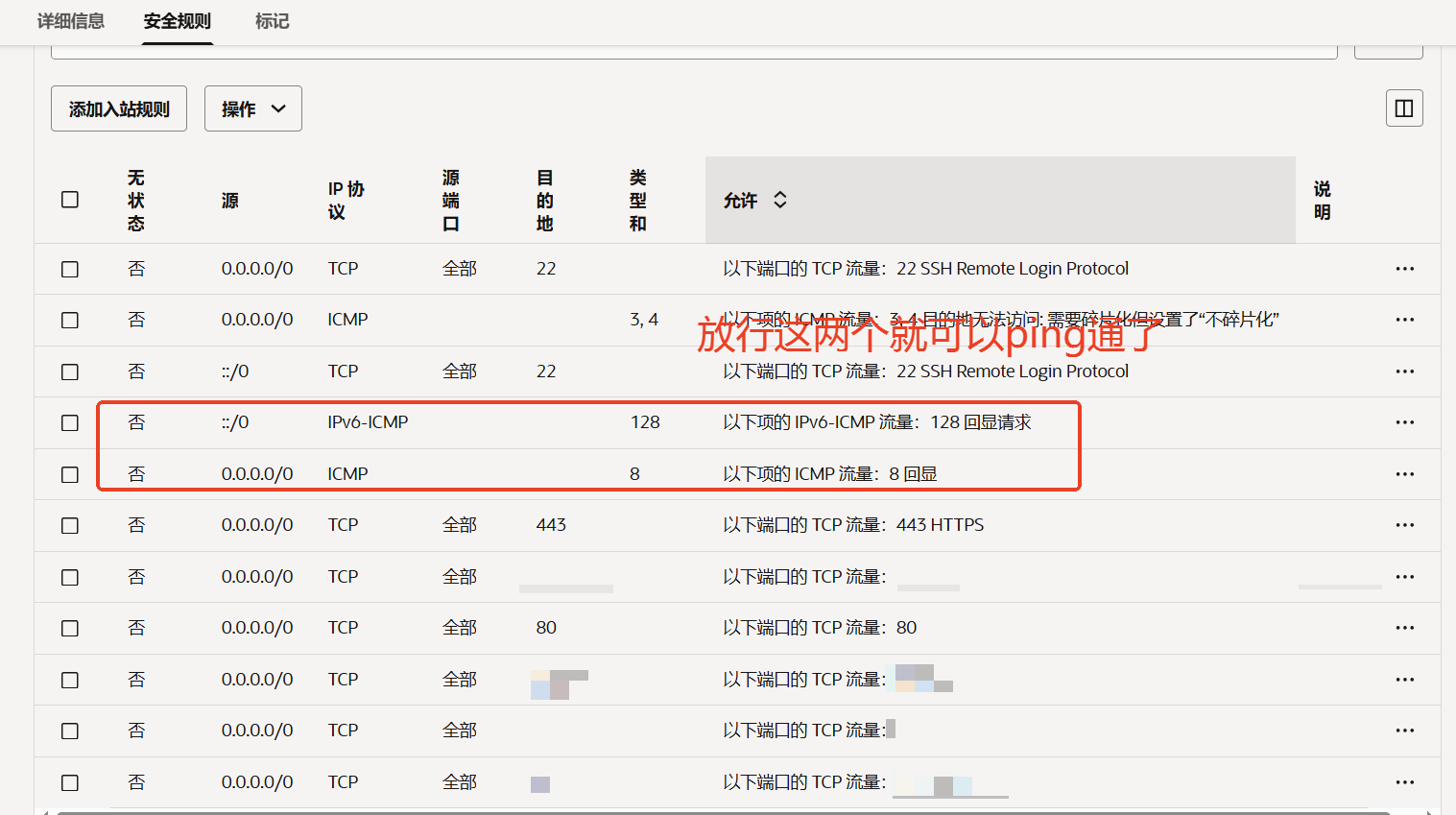Select checkbox for TCP 443 HTTPS rule
This screenshot has height=815, width=1456.
tap(70, 526)
